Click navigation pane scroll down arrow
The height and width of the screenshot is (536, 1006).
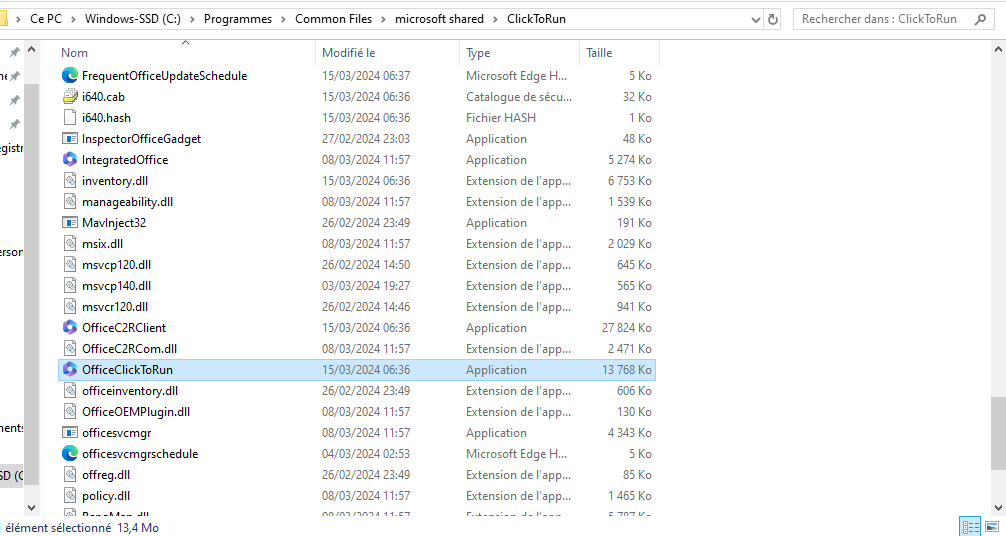coord(31,507)
